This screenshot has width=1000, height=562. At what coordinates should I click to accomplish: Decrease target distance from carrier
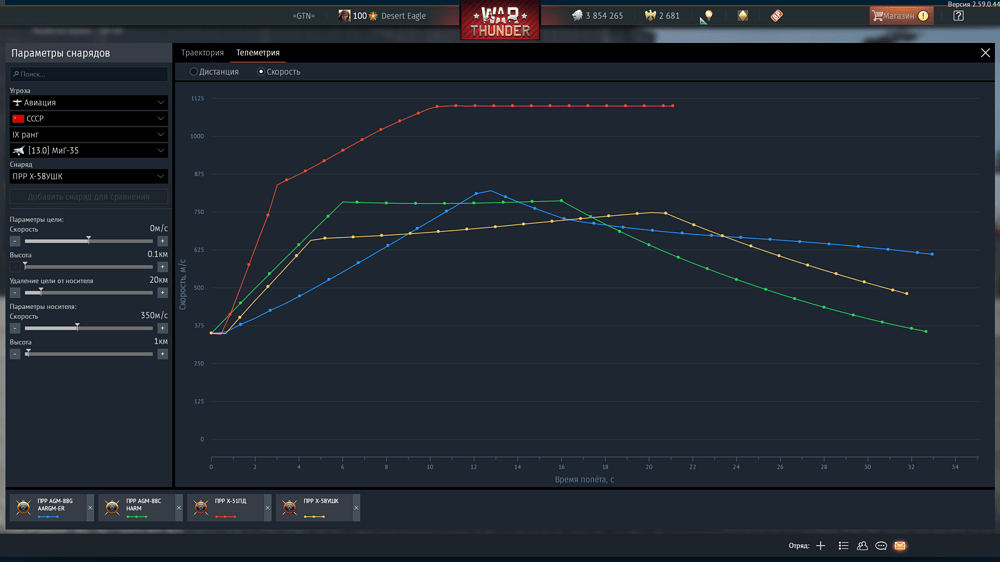pyautogui.click(x=15, y=293)
